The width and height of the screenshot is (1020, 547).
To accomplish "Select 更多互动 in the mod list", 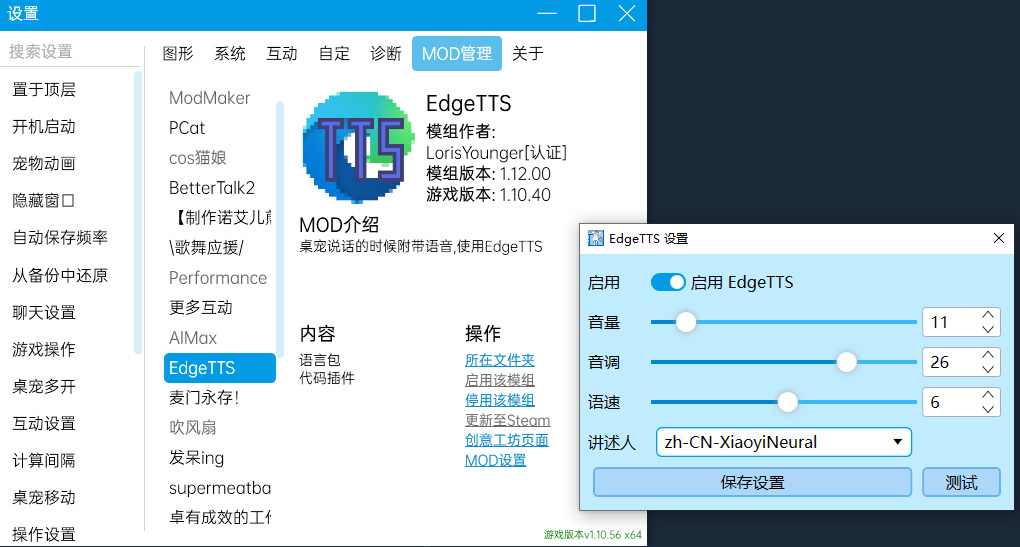I will click(x=220, y=308).
